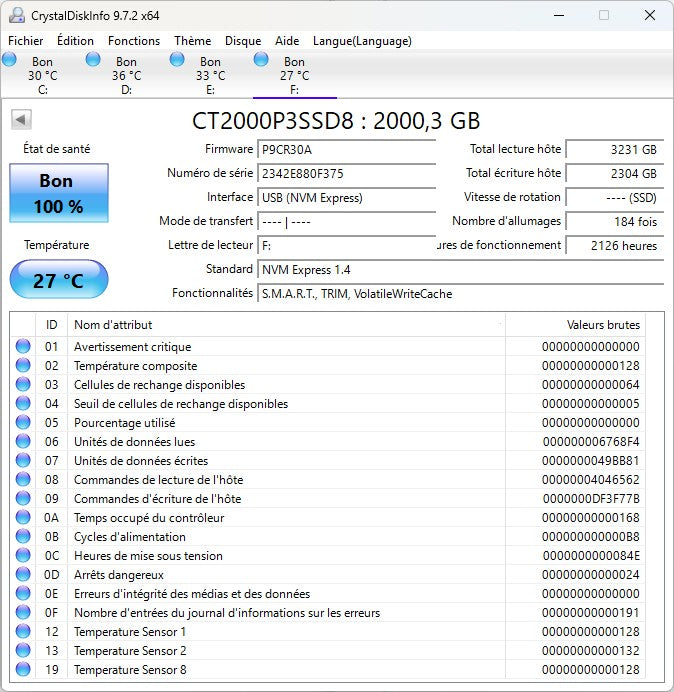Click the serial number field 2342E880F375

tap(346, 173)
